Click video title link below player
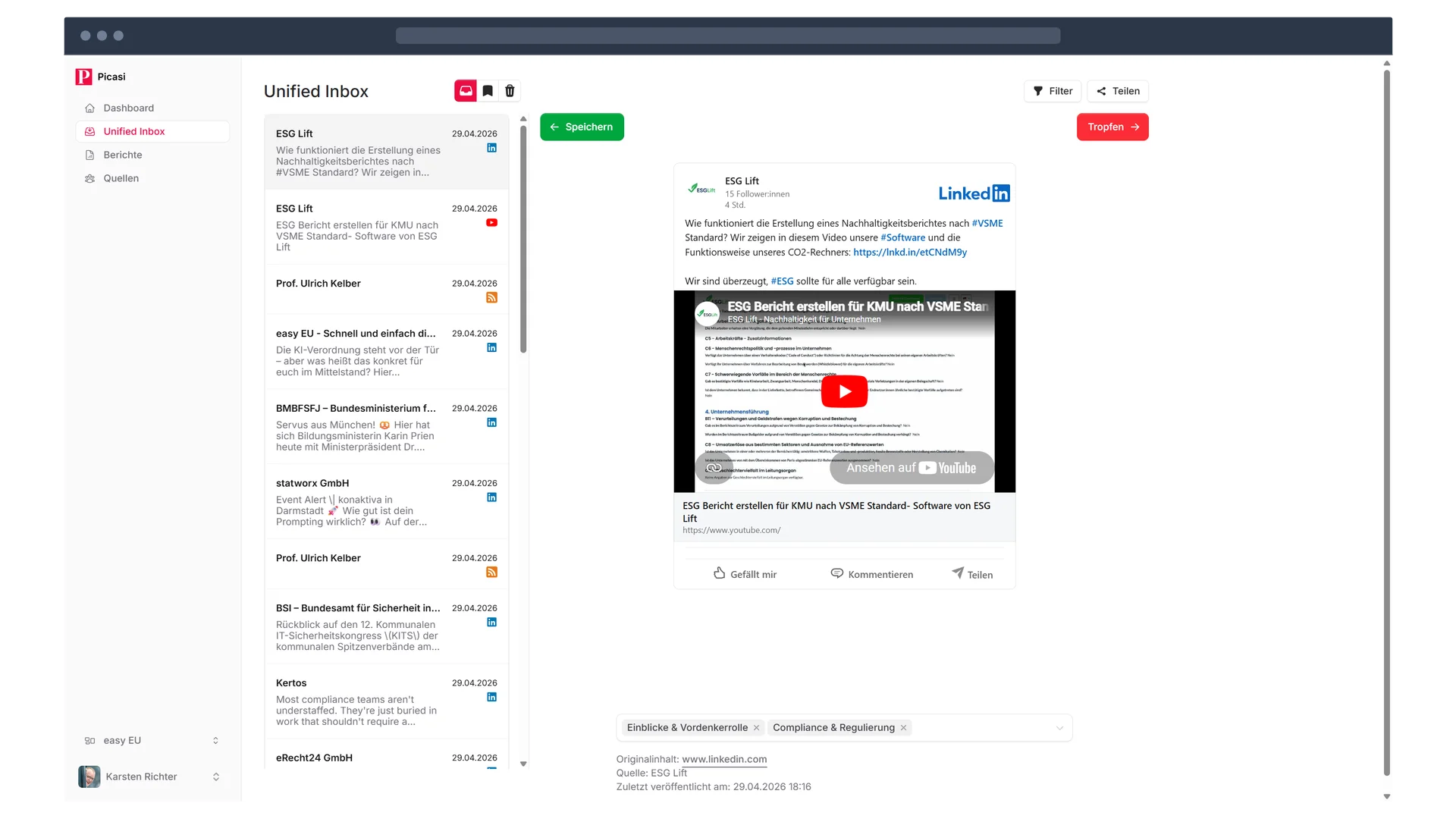This screenshot has width=1456, height=819. click(x=836, y=512)
